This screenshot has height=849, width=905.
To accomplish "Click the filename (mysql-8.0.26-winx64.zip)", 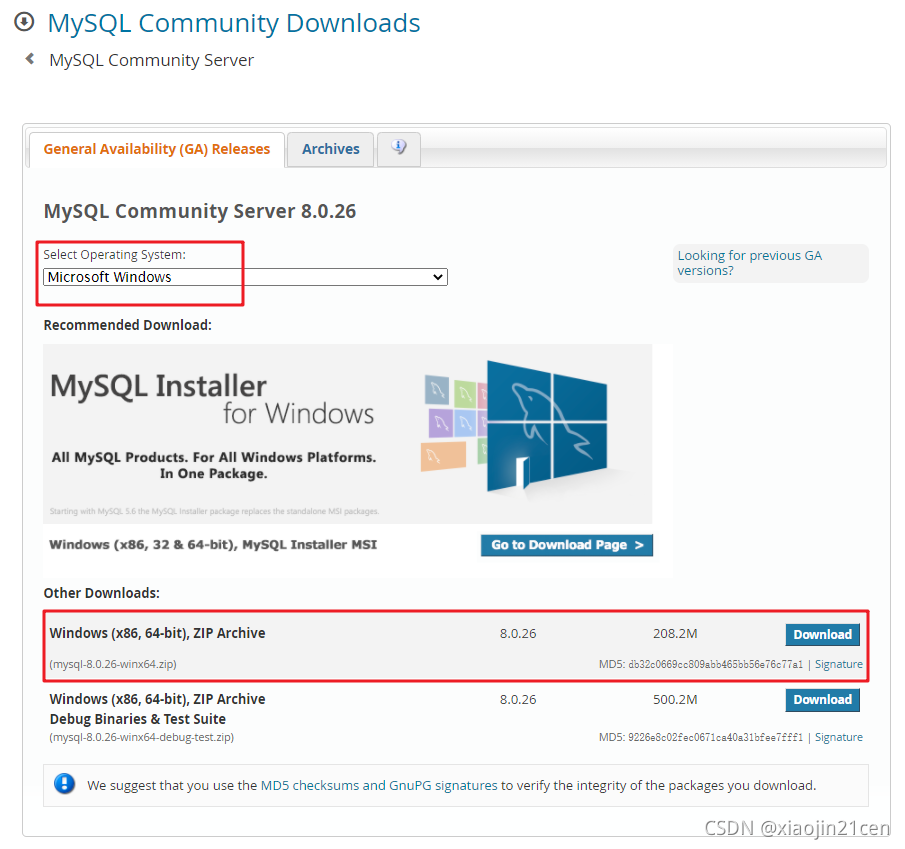I will tap(113, 664).
